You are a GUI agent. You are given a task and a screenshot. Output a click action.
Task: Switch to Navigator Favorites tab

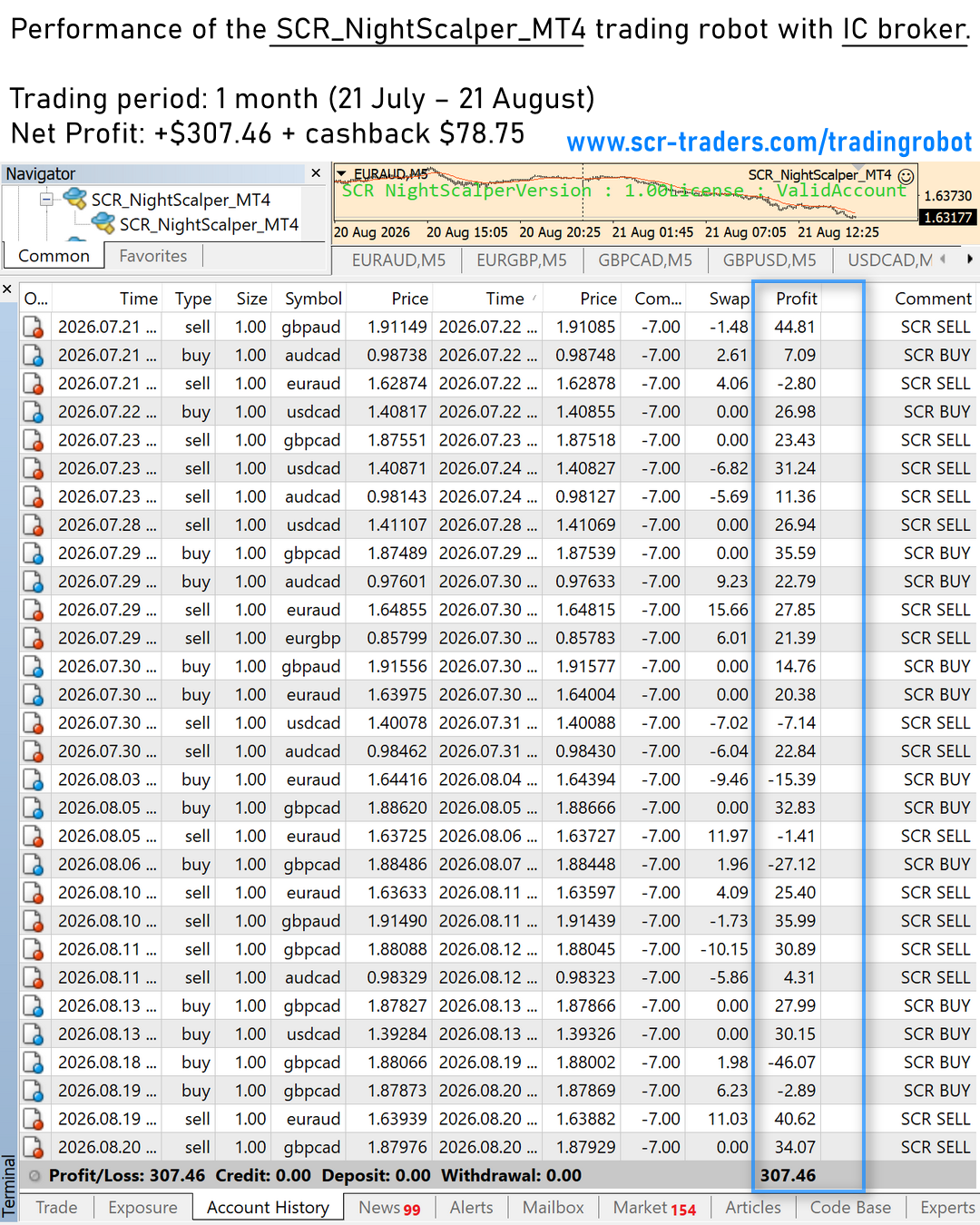pyautogui.click(x=152, y=256)
